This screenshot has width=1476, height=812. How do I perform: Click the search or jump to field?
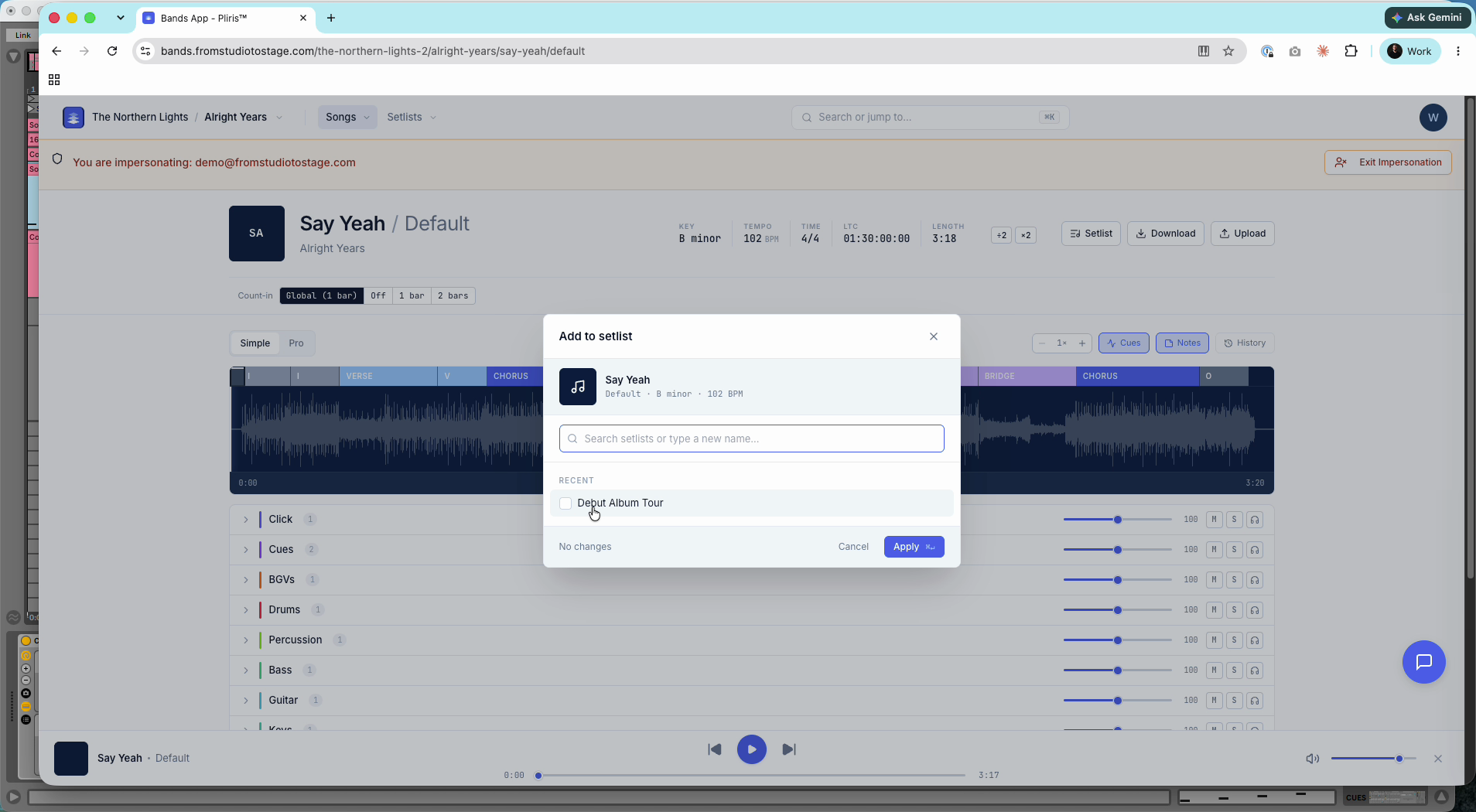930,118
